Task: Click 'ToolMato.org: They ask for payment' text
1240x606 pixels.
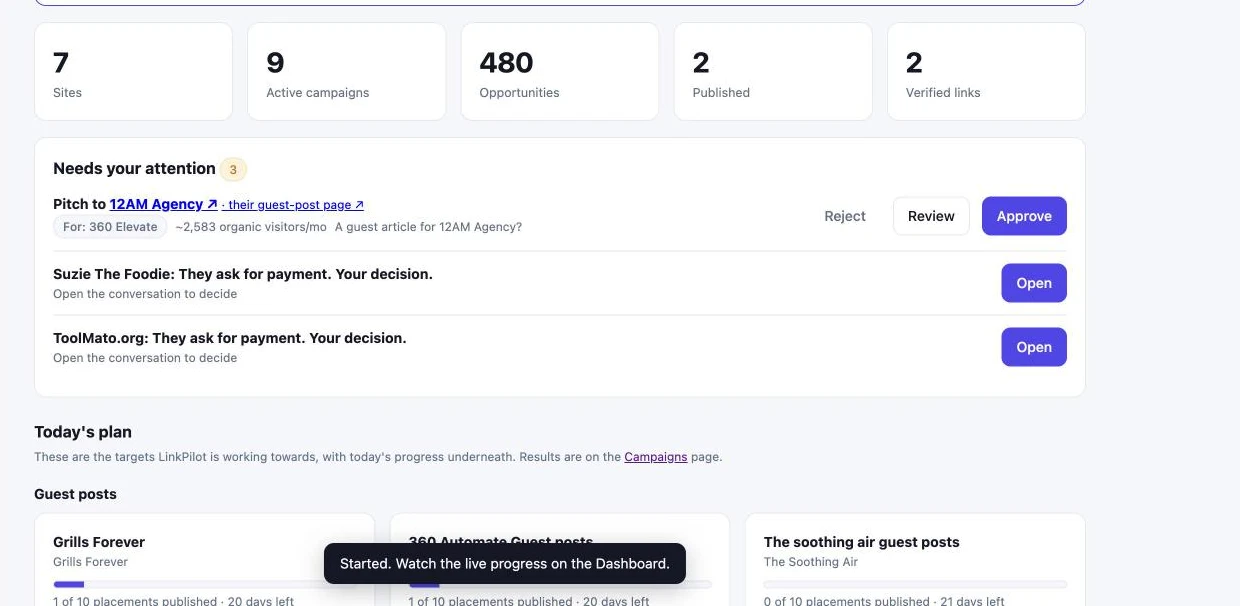Action: (230, 338)
